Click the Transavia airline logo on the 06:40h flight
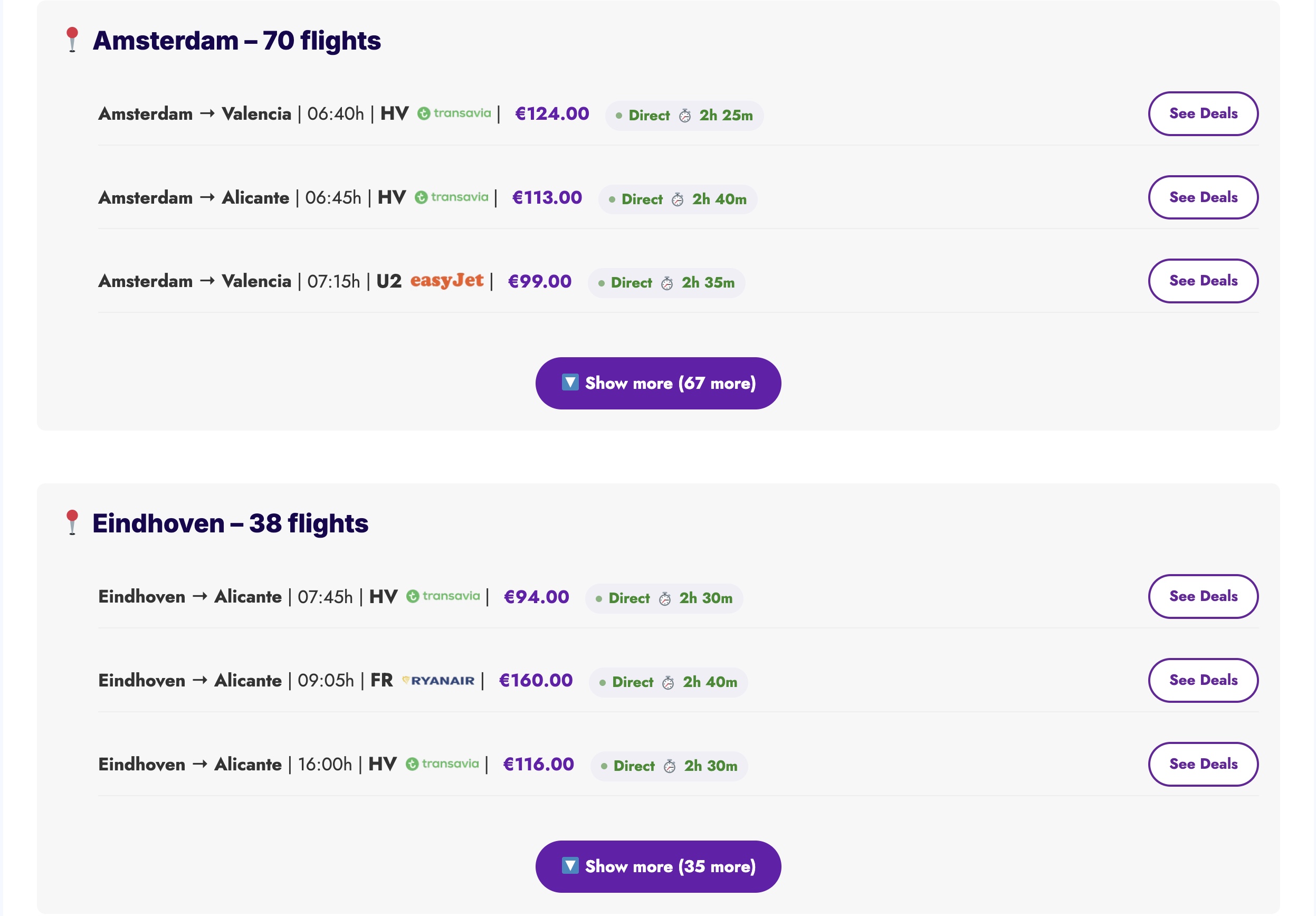 pyautogui.click(x=453, y=114)
